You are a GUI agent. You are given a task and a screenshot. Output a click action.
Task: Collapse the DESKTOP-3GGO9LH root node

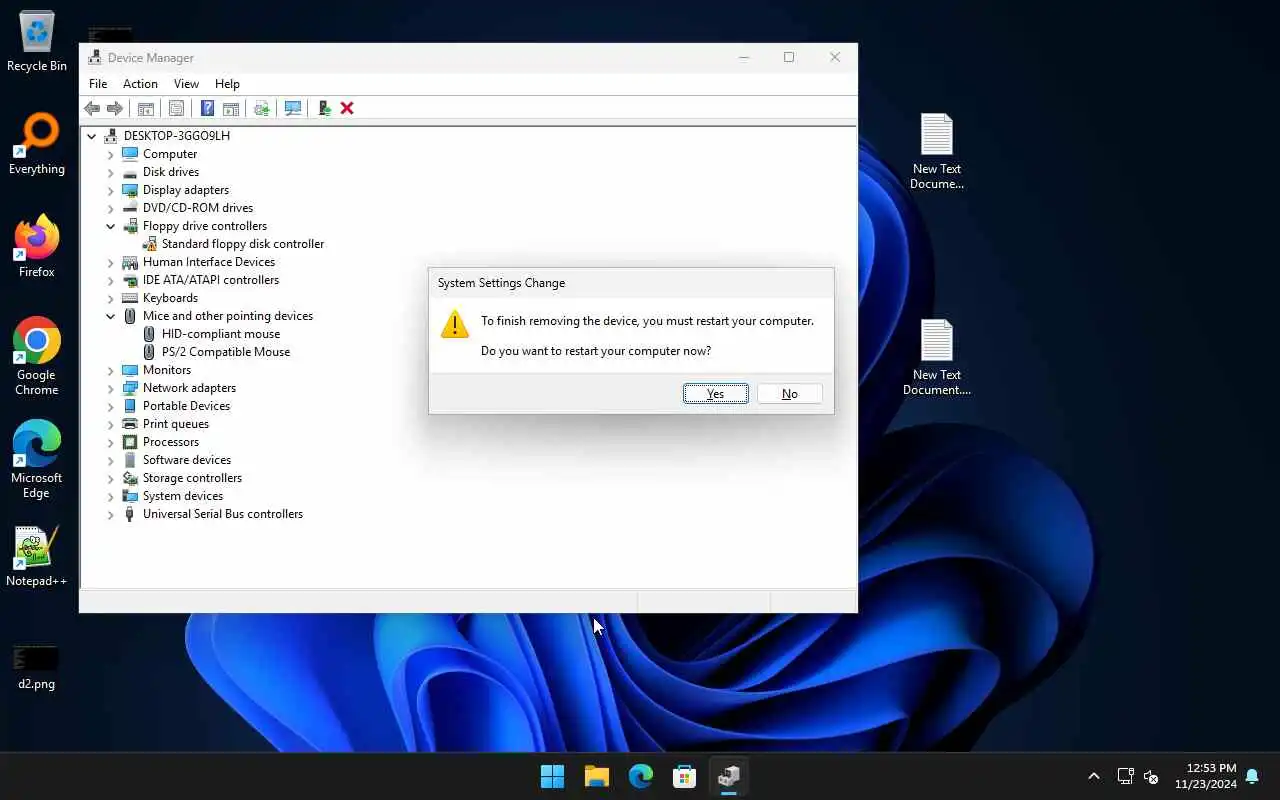coord(92,136)
